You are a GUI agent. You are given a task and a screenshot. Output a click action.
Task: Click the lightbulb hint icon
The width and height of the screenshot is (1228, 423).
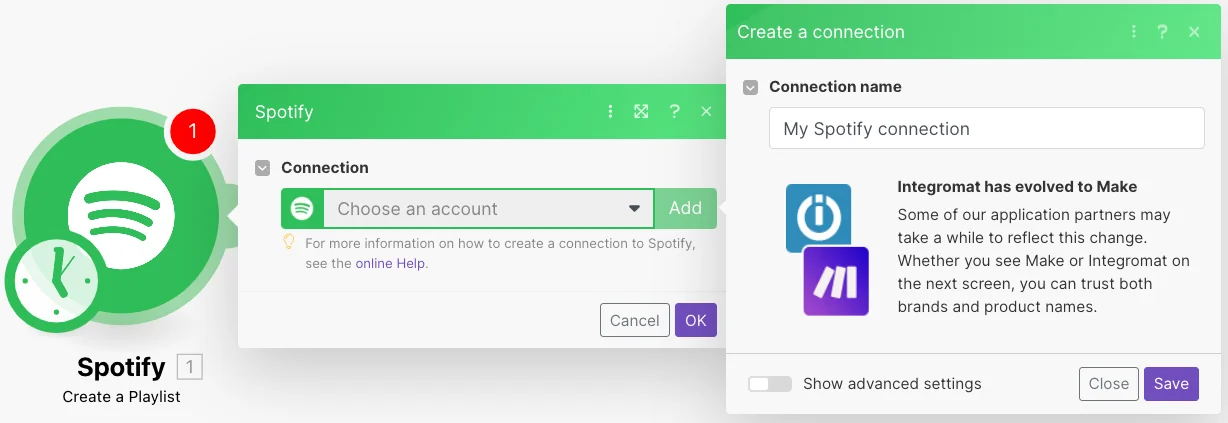(290, 243)
